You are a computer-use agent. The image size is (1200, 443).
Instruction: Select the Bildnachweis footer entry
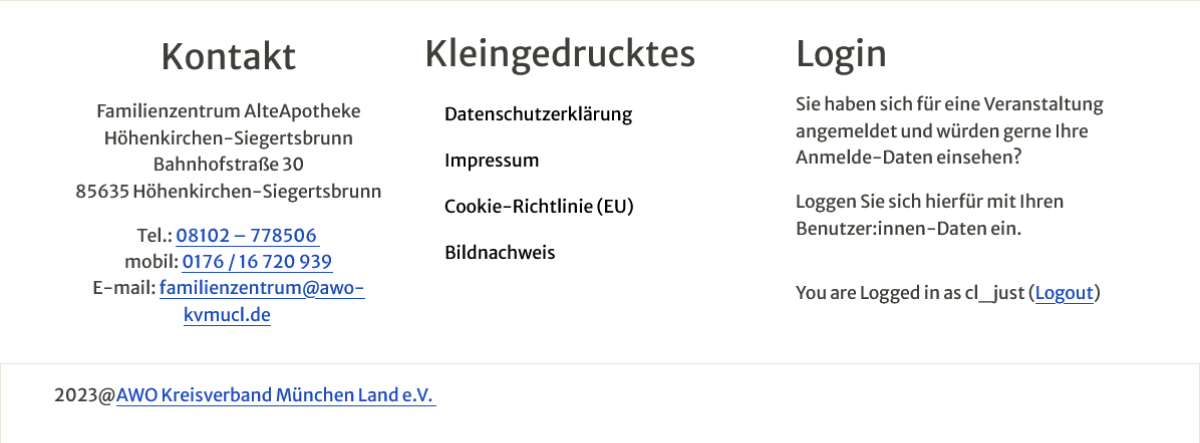[499, 253]
